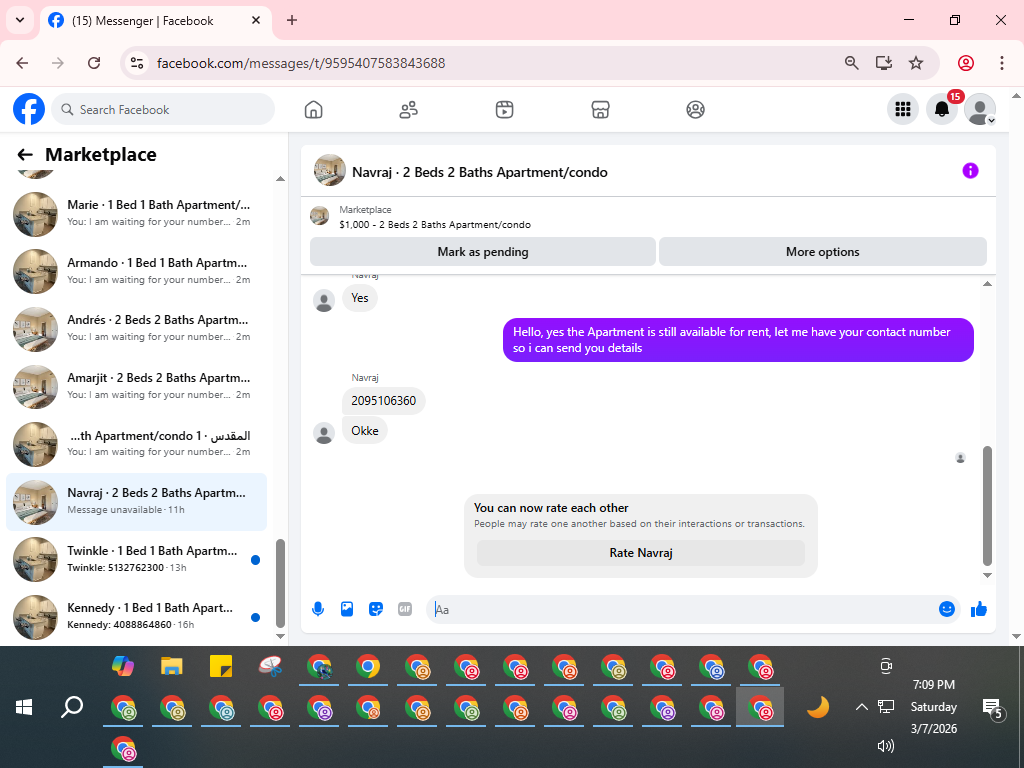Click the More options button
1024x768 pixels.
click(822, 252)
